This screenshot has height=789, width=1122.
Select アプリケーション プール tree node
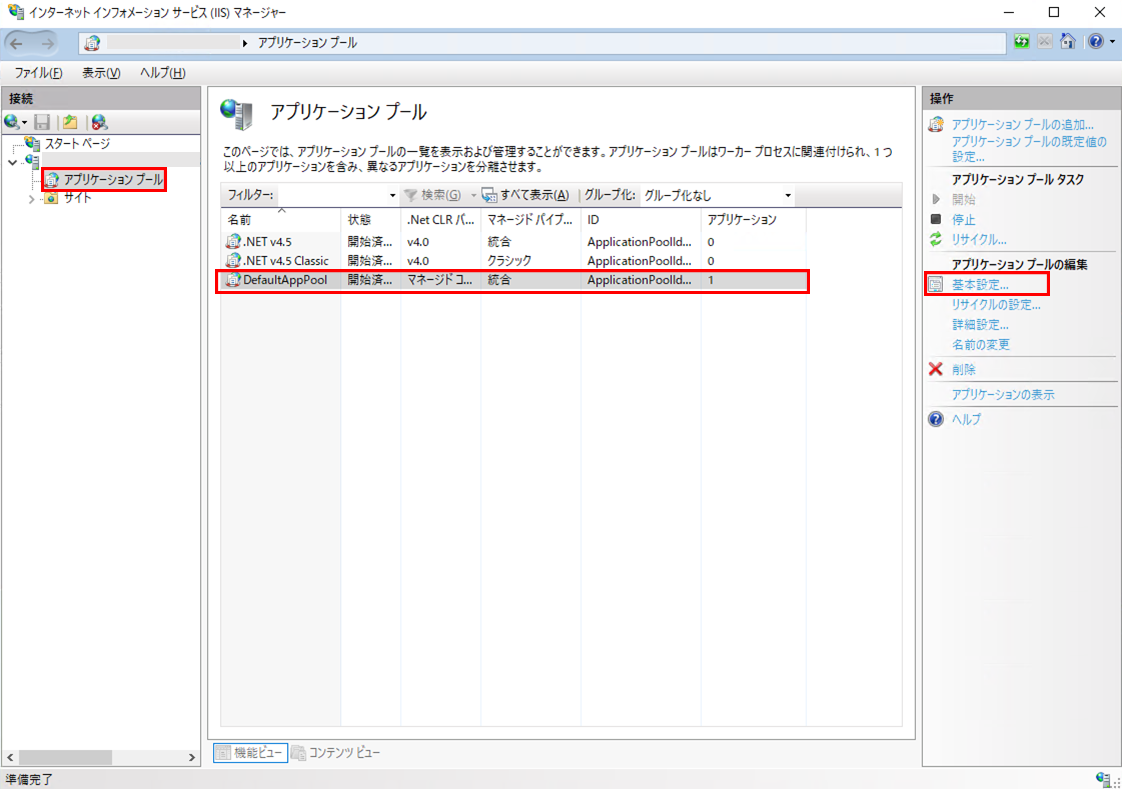[x=114, y=180]
